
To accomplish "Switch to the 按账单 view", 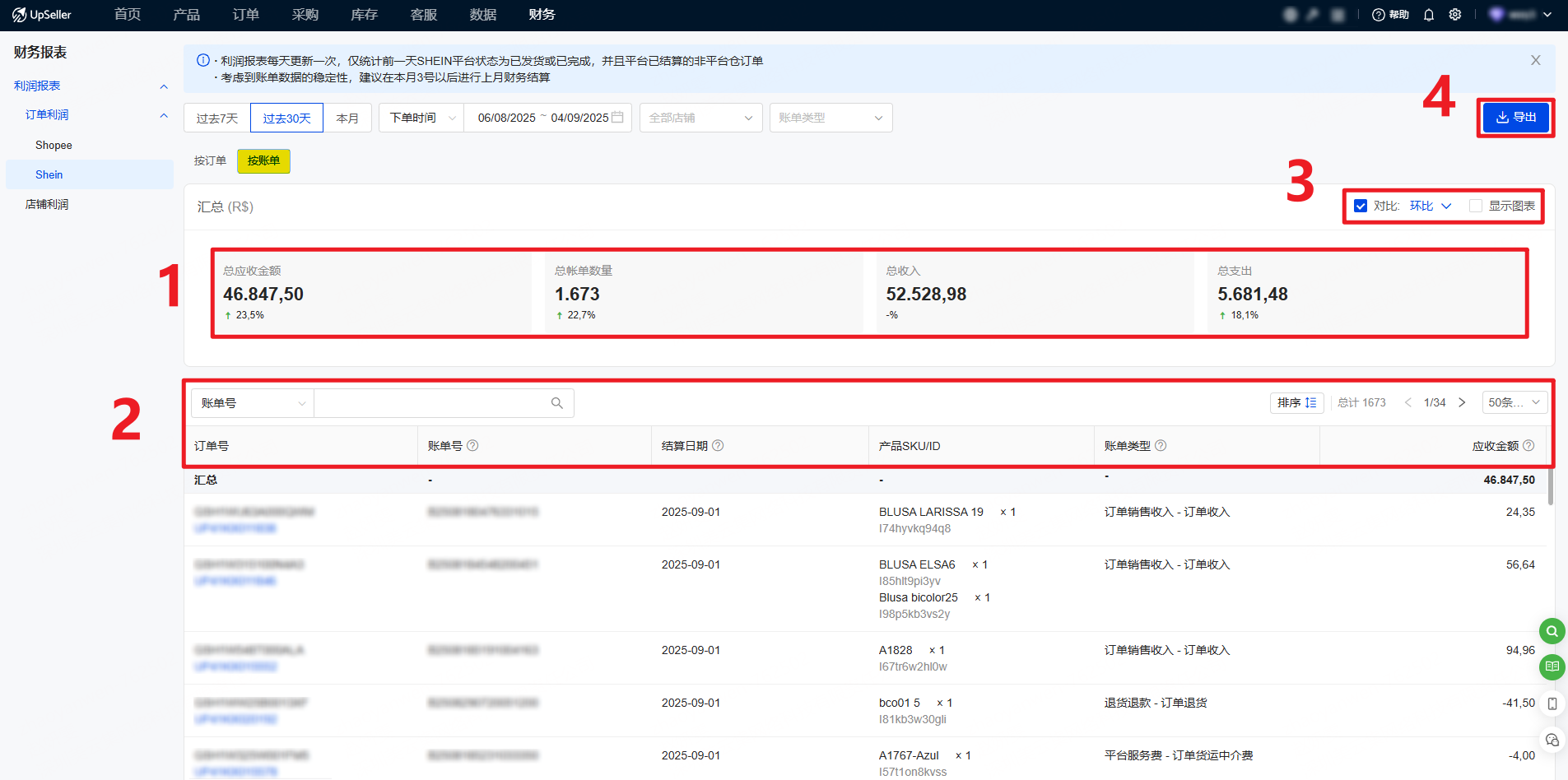I will (x=263, y=160).
